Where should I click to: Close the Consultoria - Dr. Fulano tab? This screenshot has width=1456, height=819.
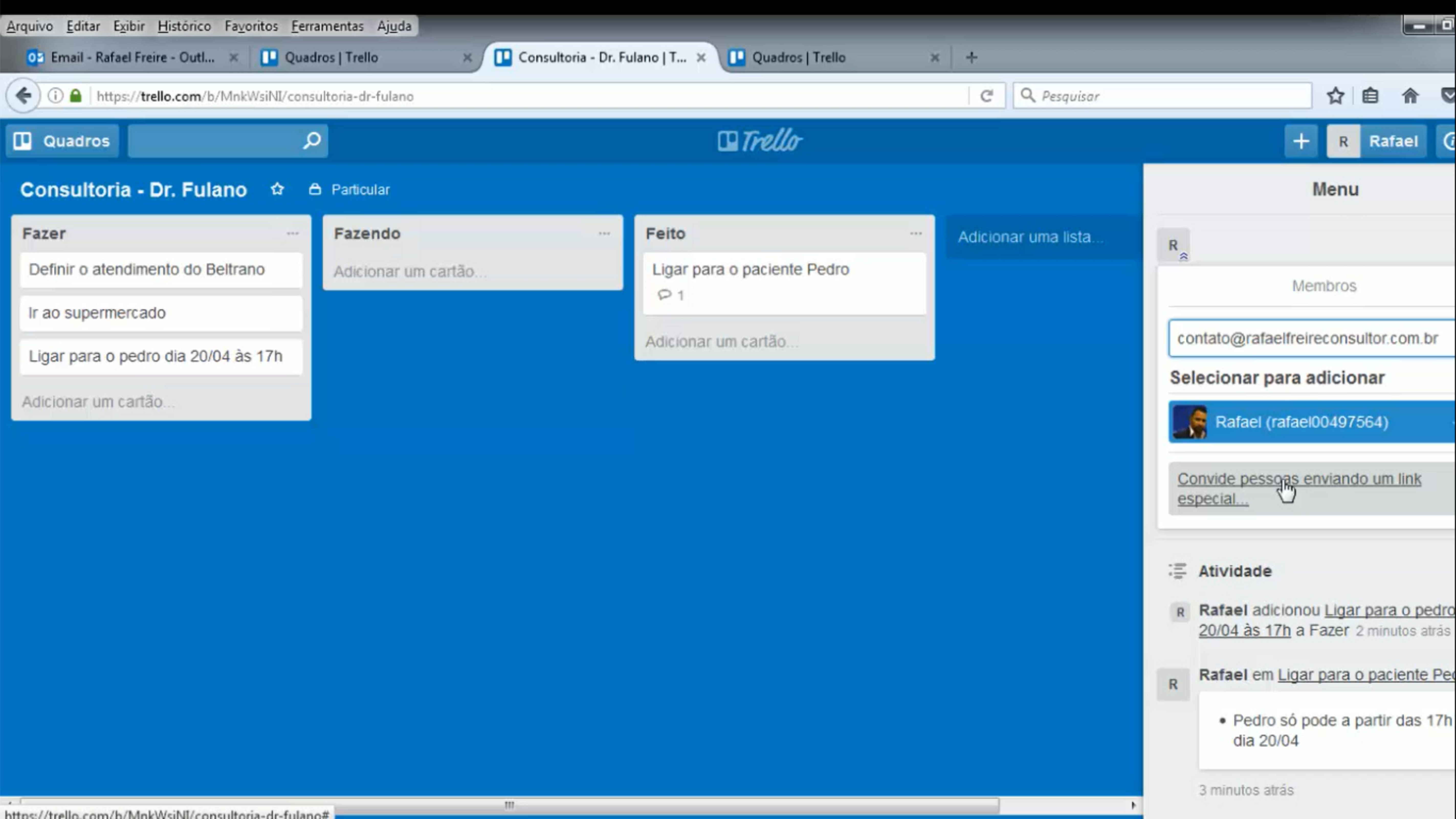pos(701,57)
